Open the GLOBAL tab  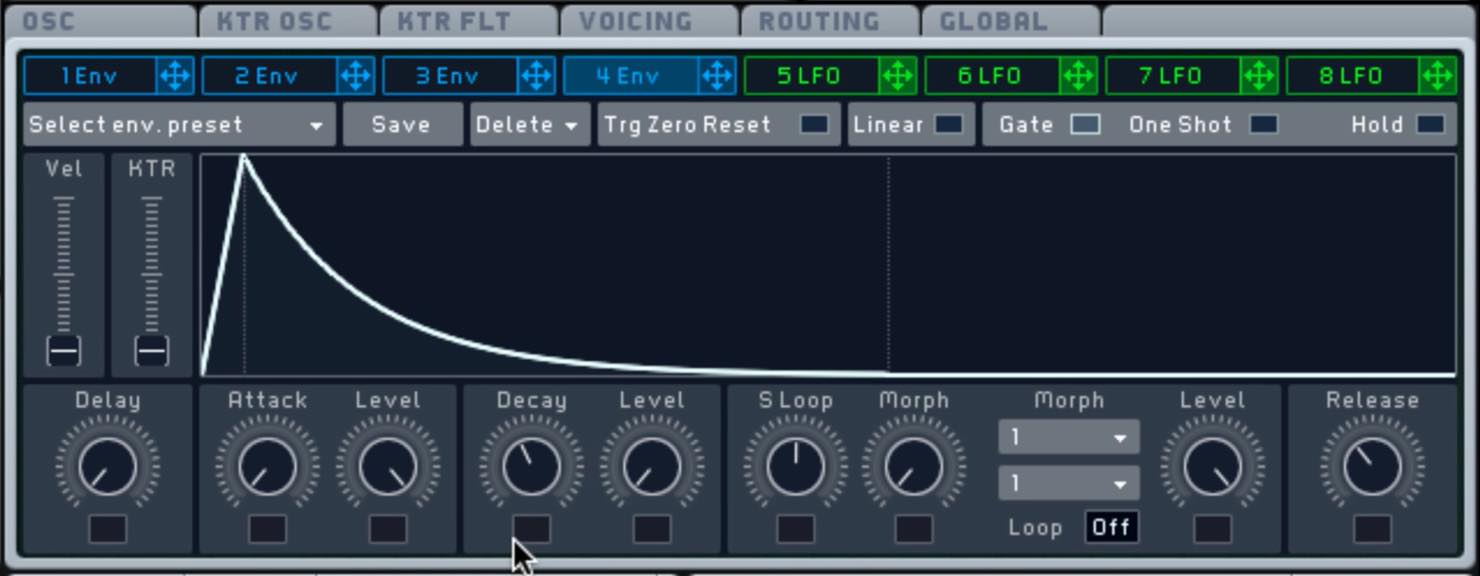coord(1011,21)
